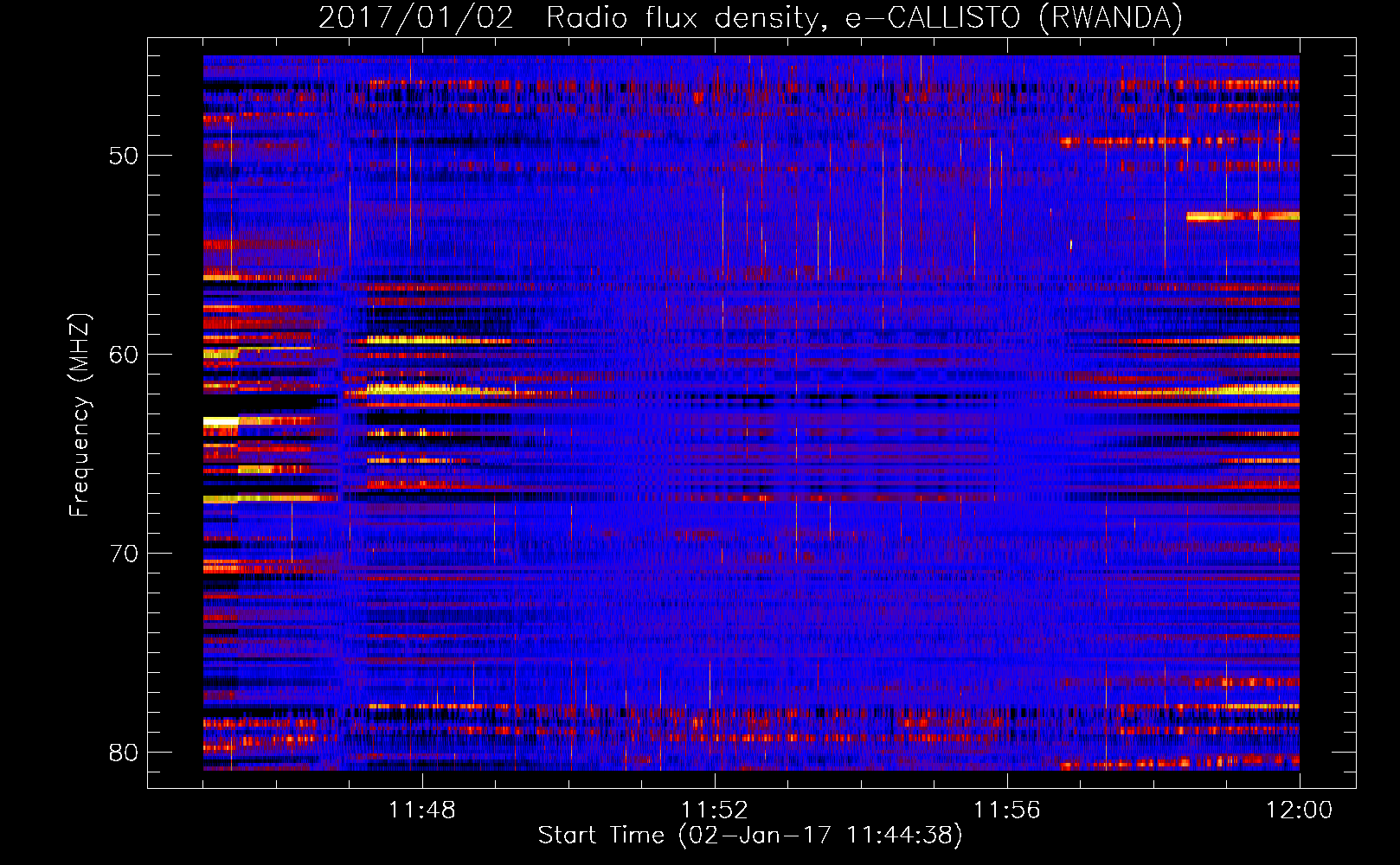
Task: Click the 70 MHz frequency axis label
Action: 124,554
